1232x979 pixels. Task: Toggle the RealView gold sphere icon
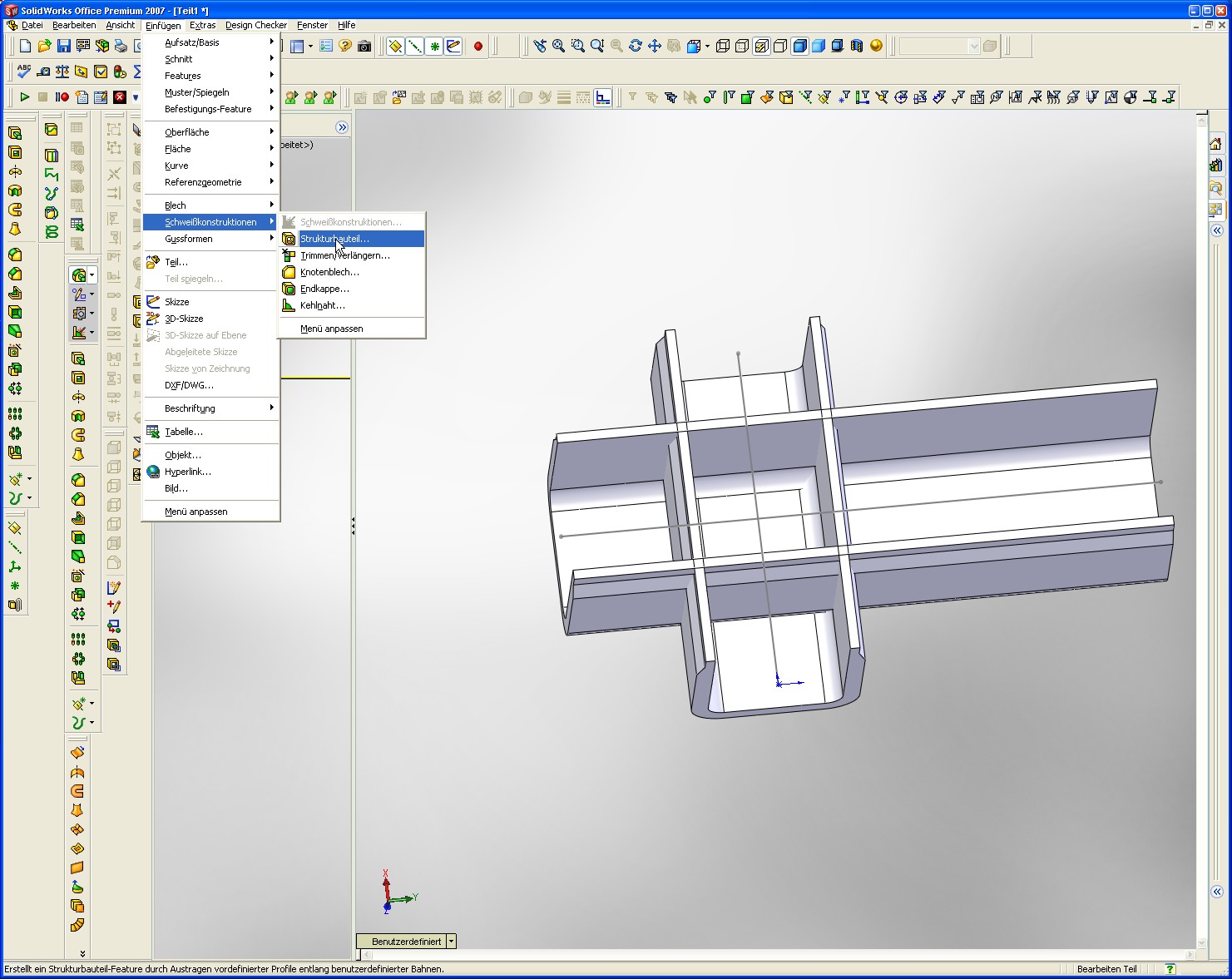[876, 47]
